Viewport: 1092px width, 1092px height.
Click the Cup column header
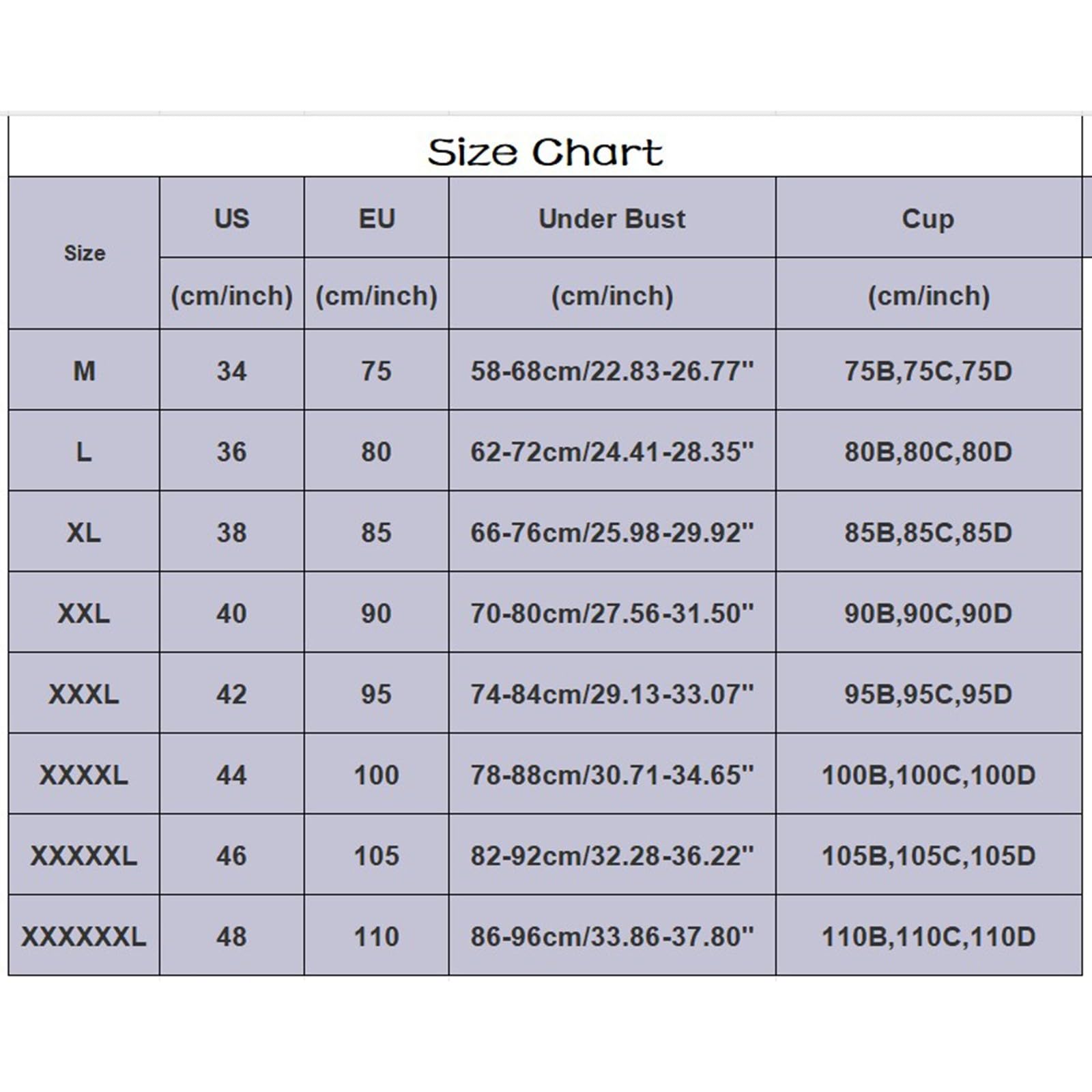coord(928,219)
